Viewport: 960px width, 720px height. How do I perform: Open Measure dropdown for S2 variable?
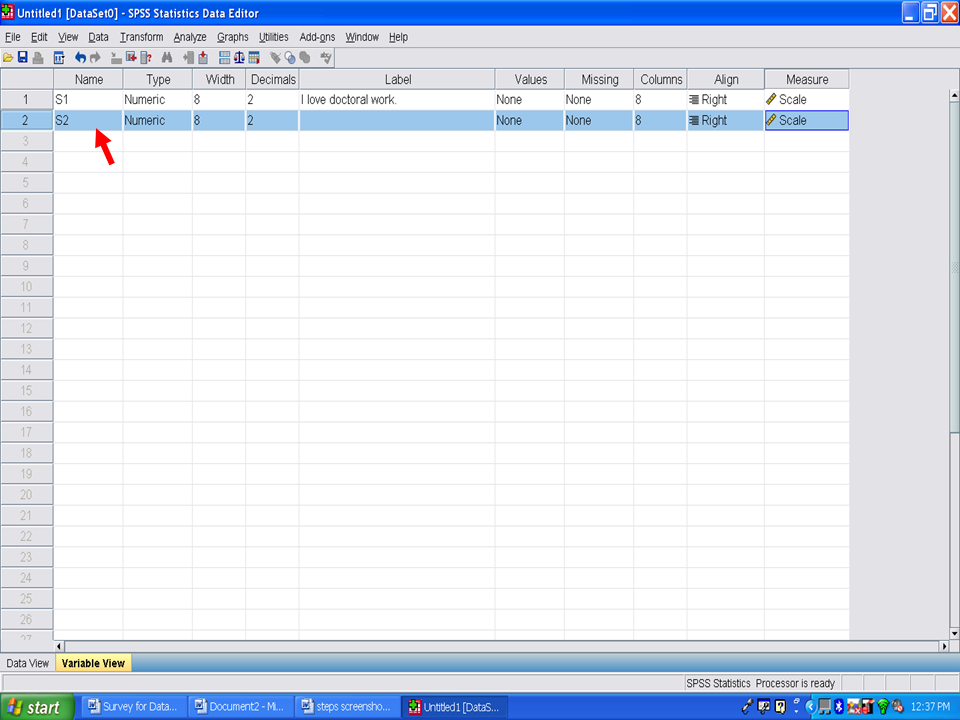(806, 120)
